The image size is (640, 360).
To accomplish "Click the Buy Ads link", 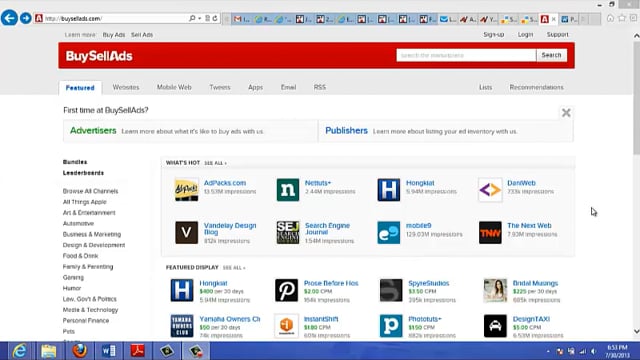I will 114,35.
